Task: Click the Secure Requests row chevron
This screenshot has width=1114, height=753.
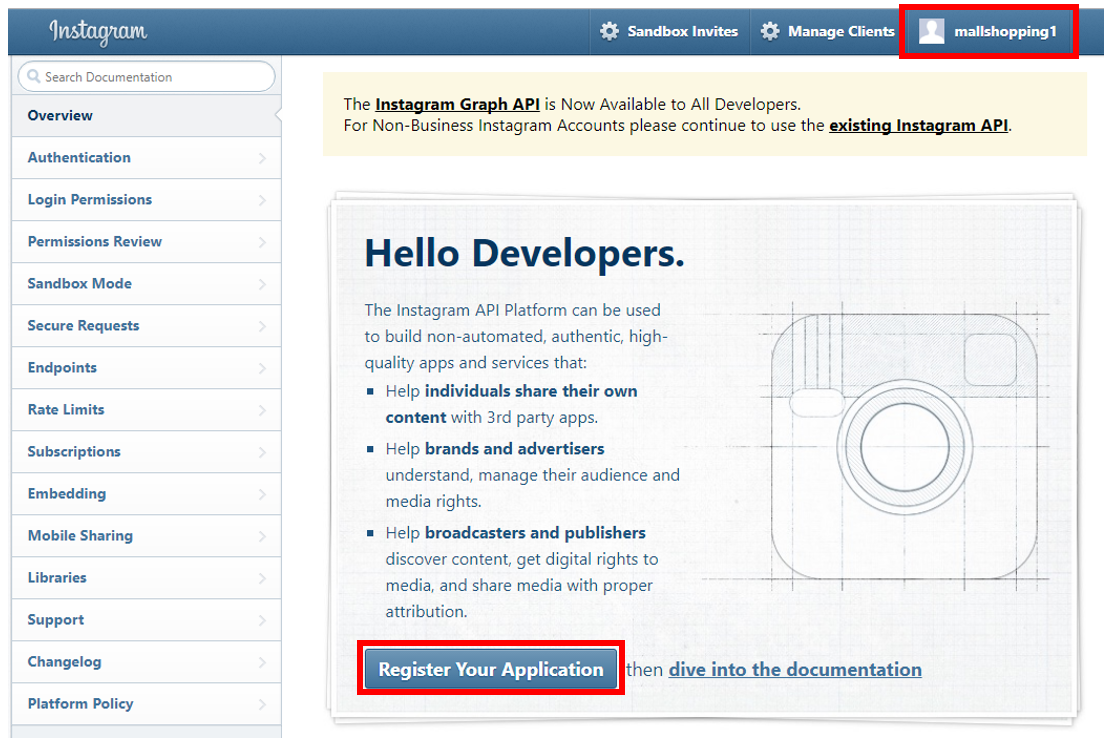Action: (x=262, y=326)
